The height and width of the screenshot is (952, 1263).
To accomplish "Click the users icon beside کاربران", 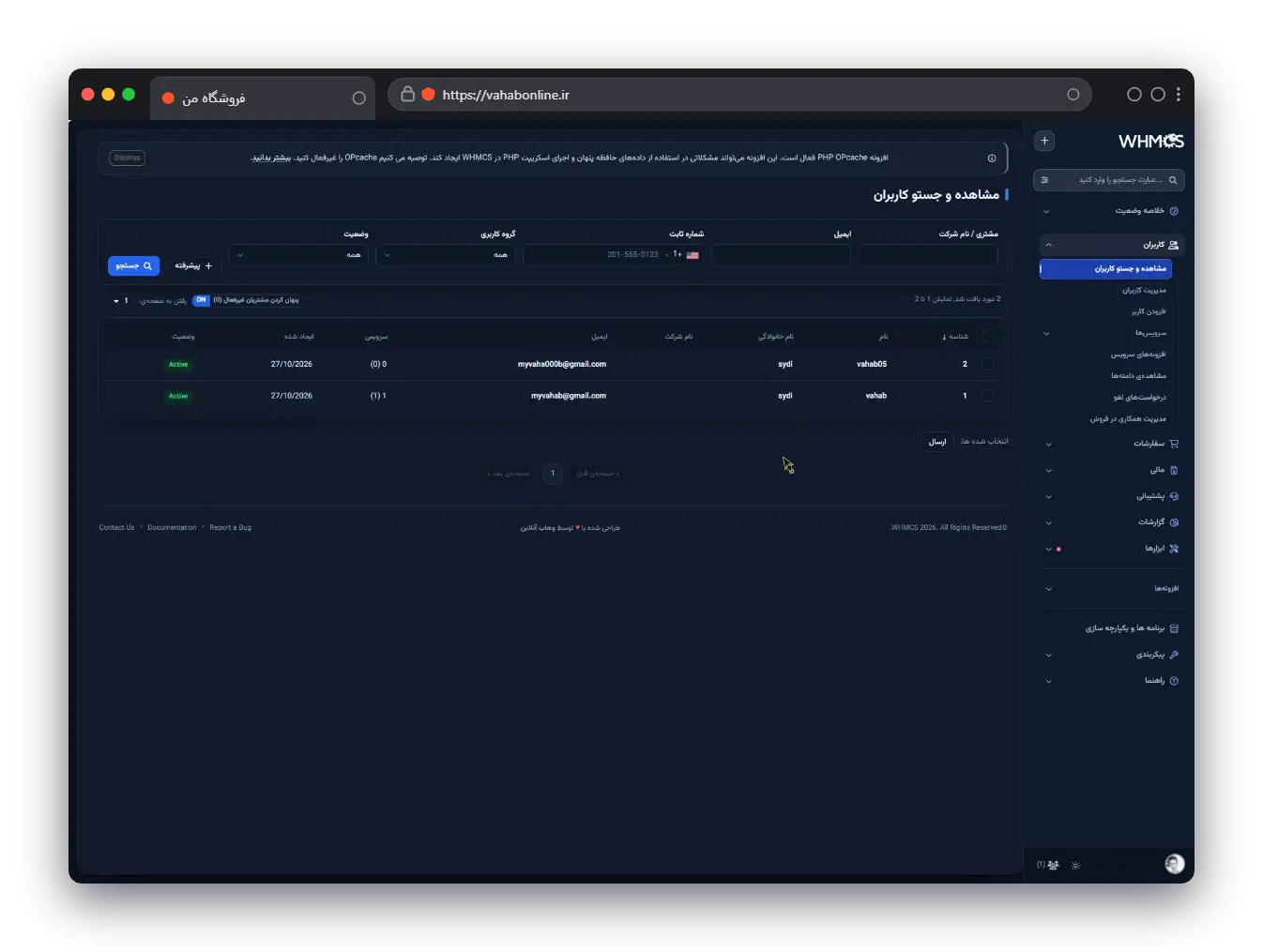I will [x=1174, y=245].
